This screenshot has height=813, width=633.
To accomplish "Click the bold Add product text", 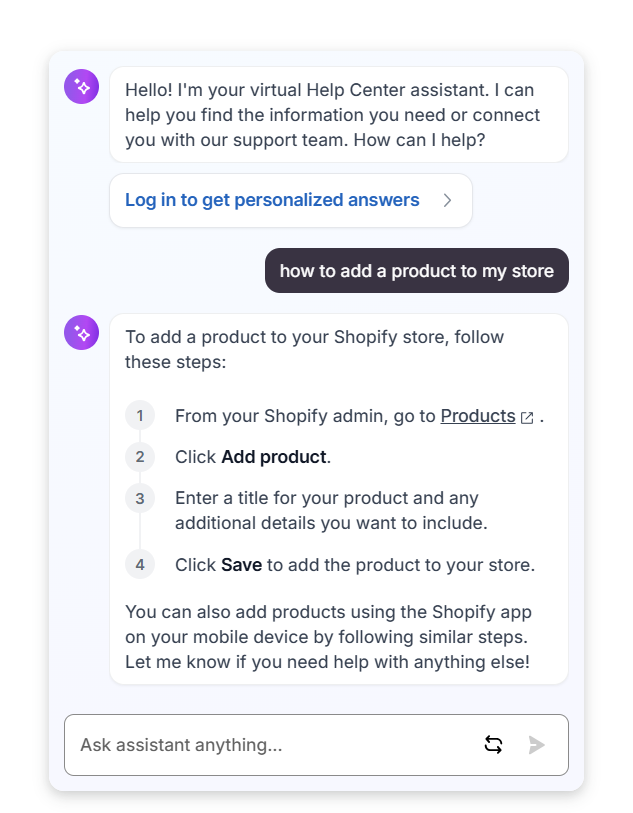I will pyautogui.click(x=274, y=457).
